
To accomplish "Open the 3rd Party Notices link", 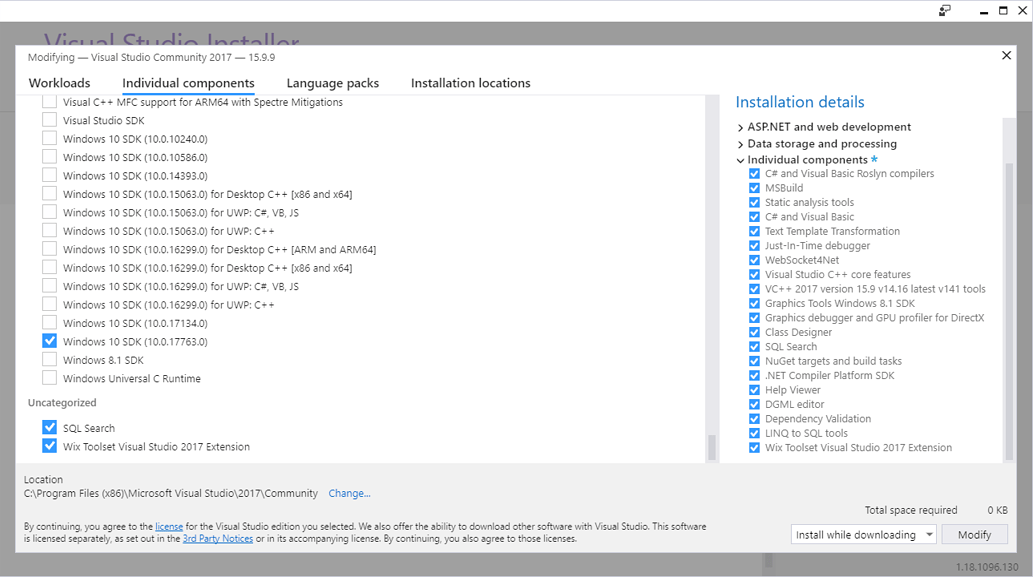I will [217, 539].
